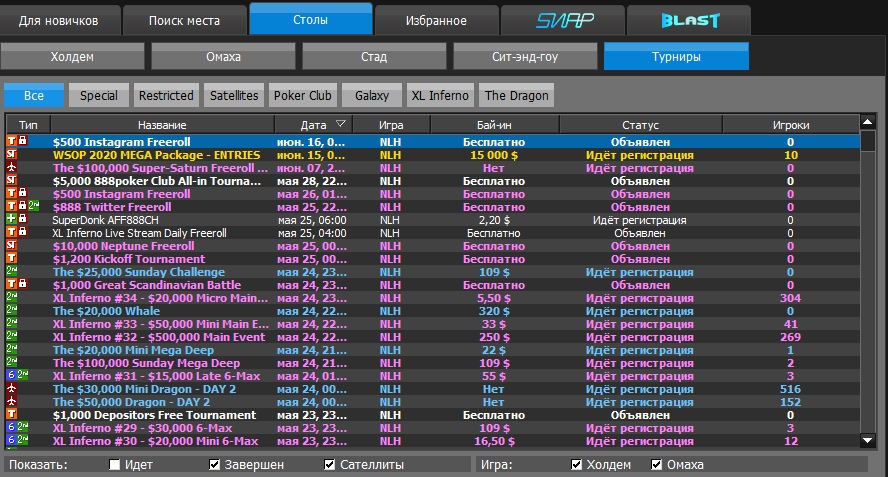Select the Турниры section tab
This screenshot has height=477, width=888.
(676, 57)
